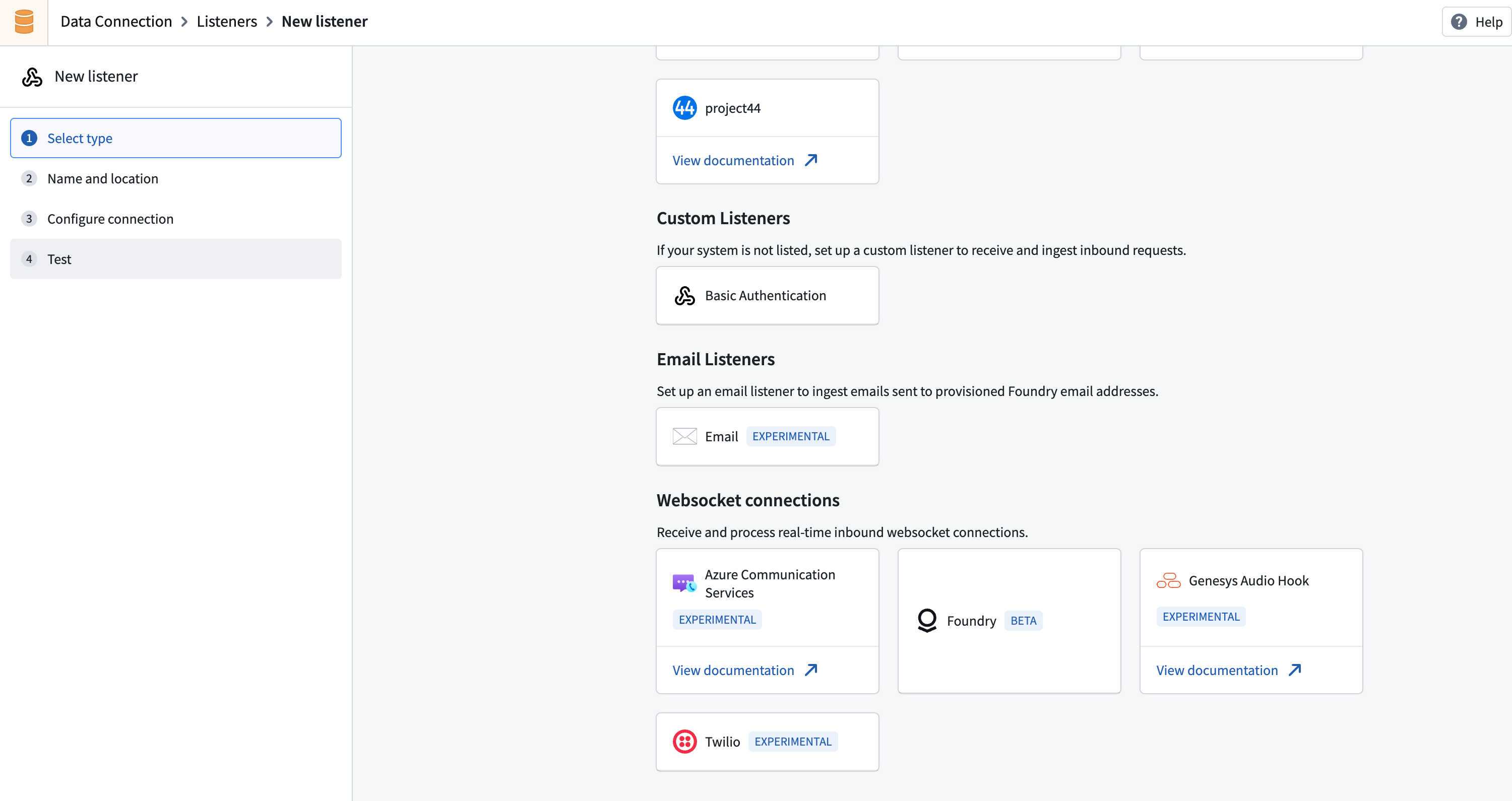Select the active Select type step
This screenshot has width=1512, height=801.
[x=79, y=138]
